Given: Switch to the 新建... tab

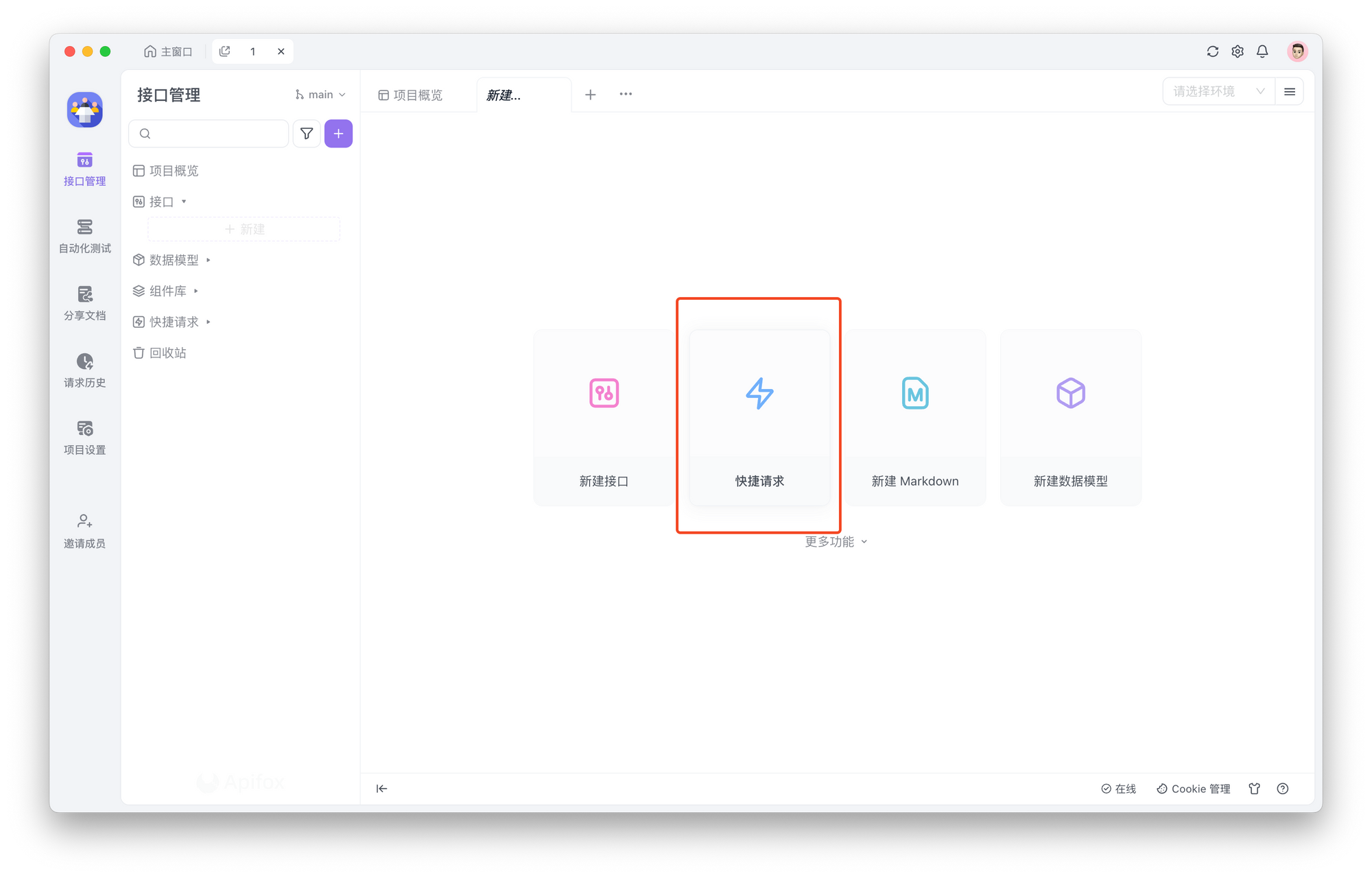Looking at the screenshot, I should click(x=523, y=95).
